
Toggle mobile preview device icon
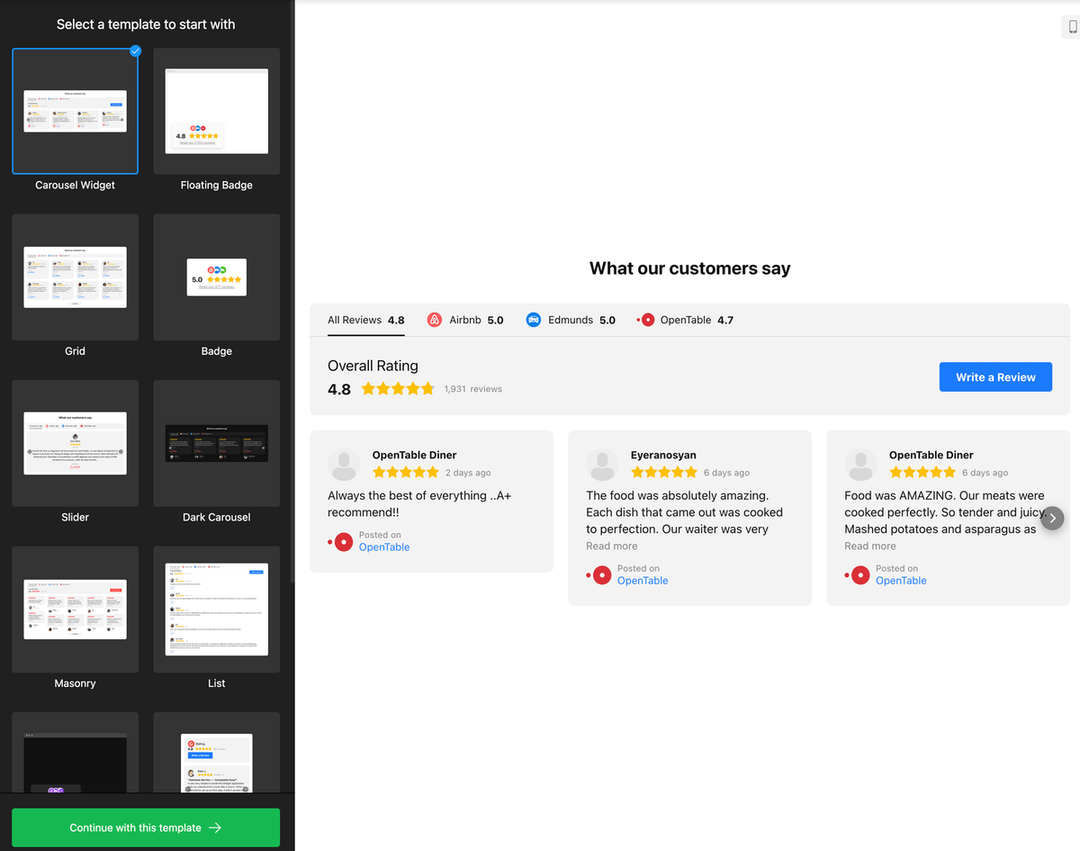pyautogui.click(x=1072, y=26)
